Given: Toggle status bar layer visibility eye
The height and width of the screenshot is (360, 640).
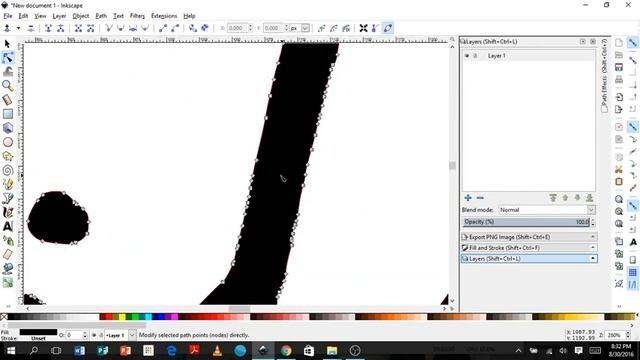Looking at the screenshot, I should point(94,335).
